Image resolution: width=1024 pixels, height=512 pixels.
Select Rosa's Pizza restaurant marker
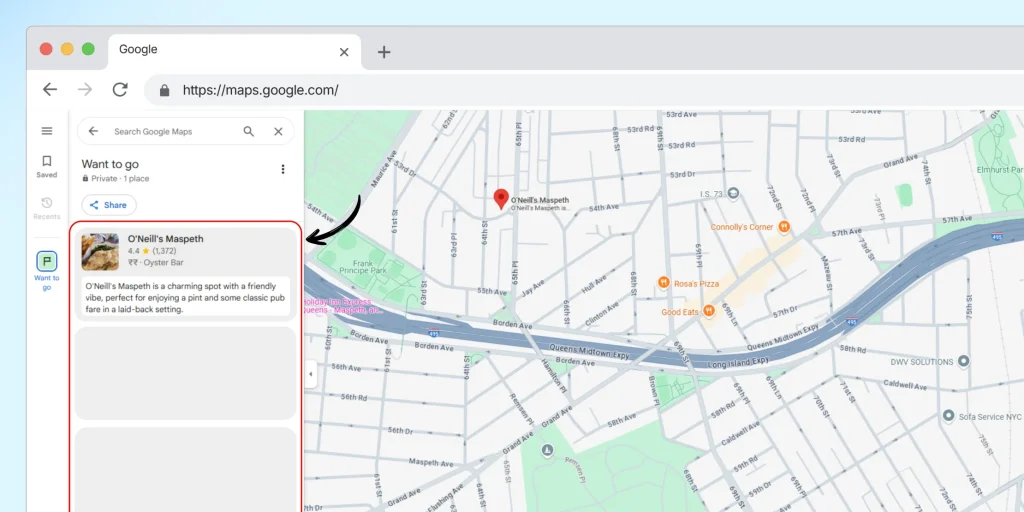664,283
